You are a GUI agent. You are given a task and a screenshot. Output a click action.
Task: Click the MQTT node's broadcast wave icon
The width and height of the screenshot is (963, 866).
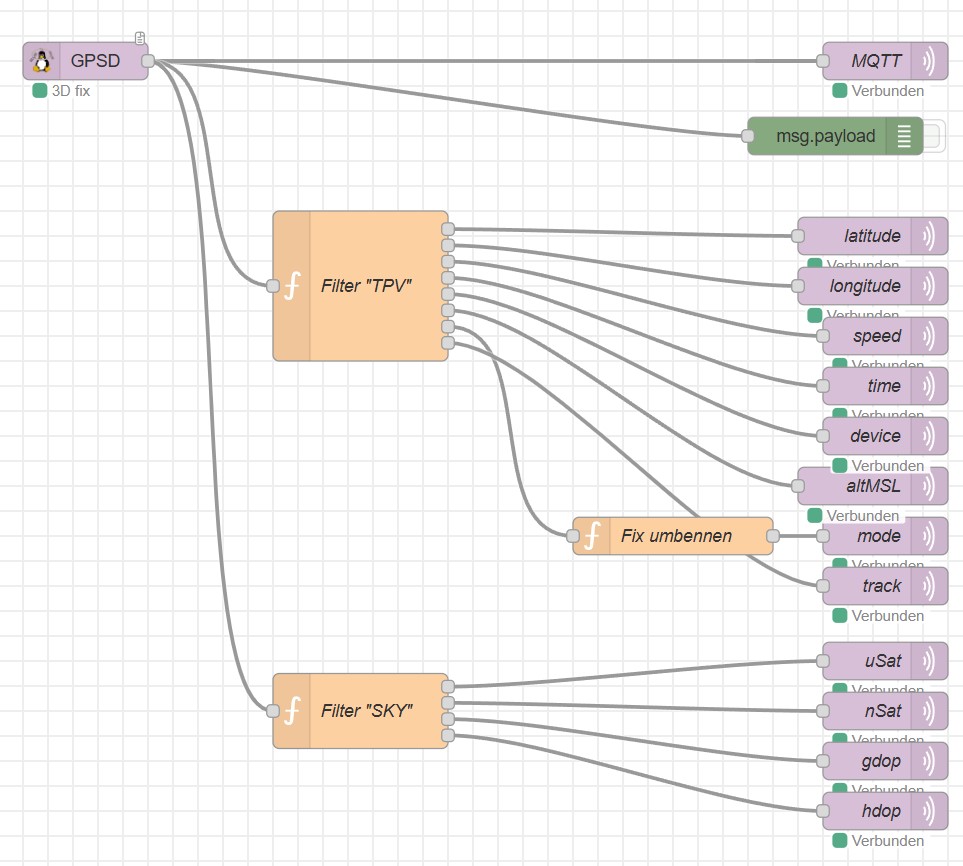click(x=931, y=61)
